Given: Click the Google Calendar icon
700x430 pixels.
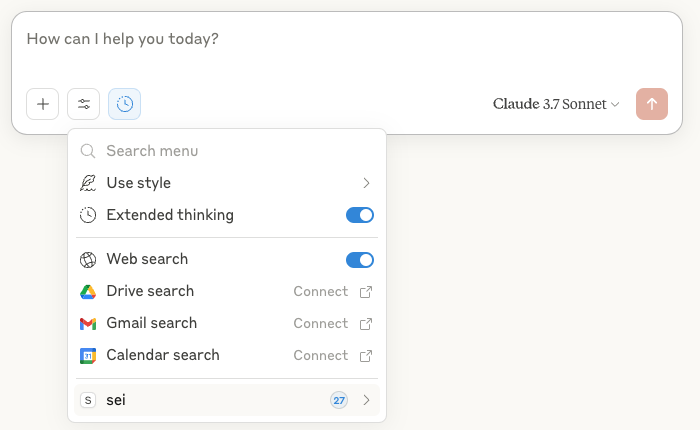Looking at the screenshot, I should (x=88, y=356).
